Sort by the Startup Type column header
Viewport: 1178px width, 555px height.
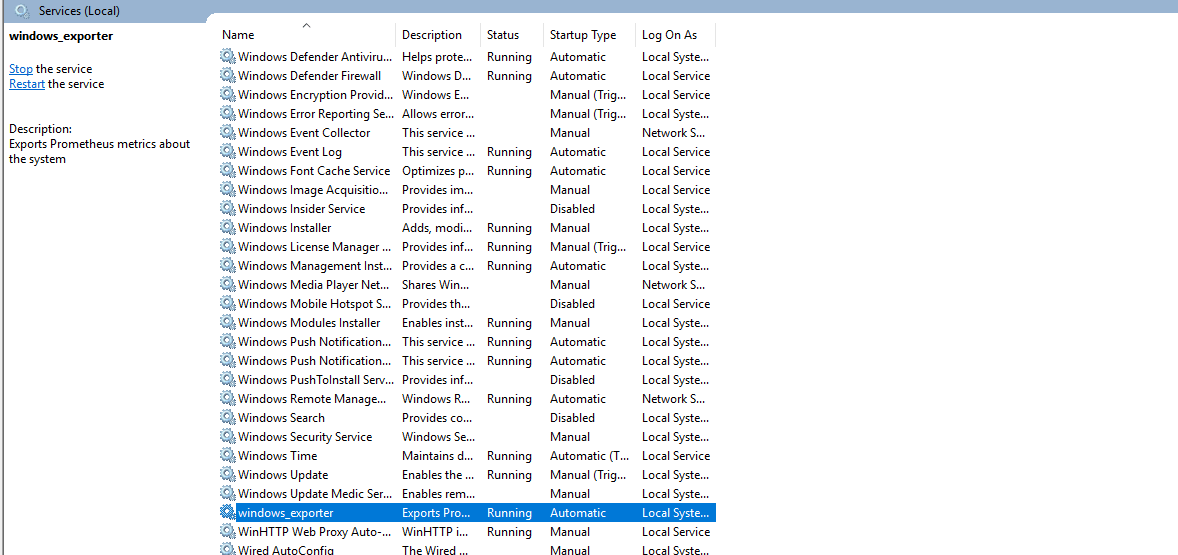tap(583, 35)
